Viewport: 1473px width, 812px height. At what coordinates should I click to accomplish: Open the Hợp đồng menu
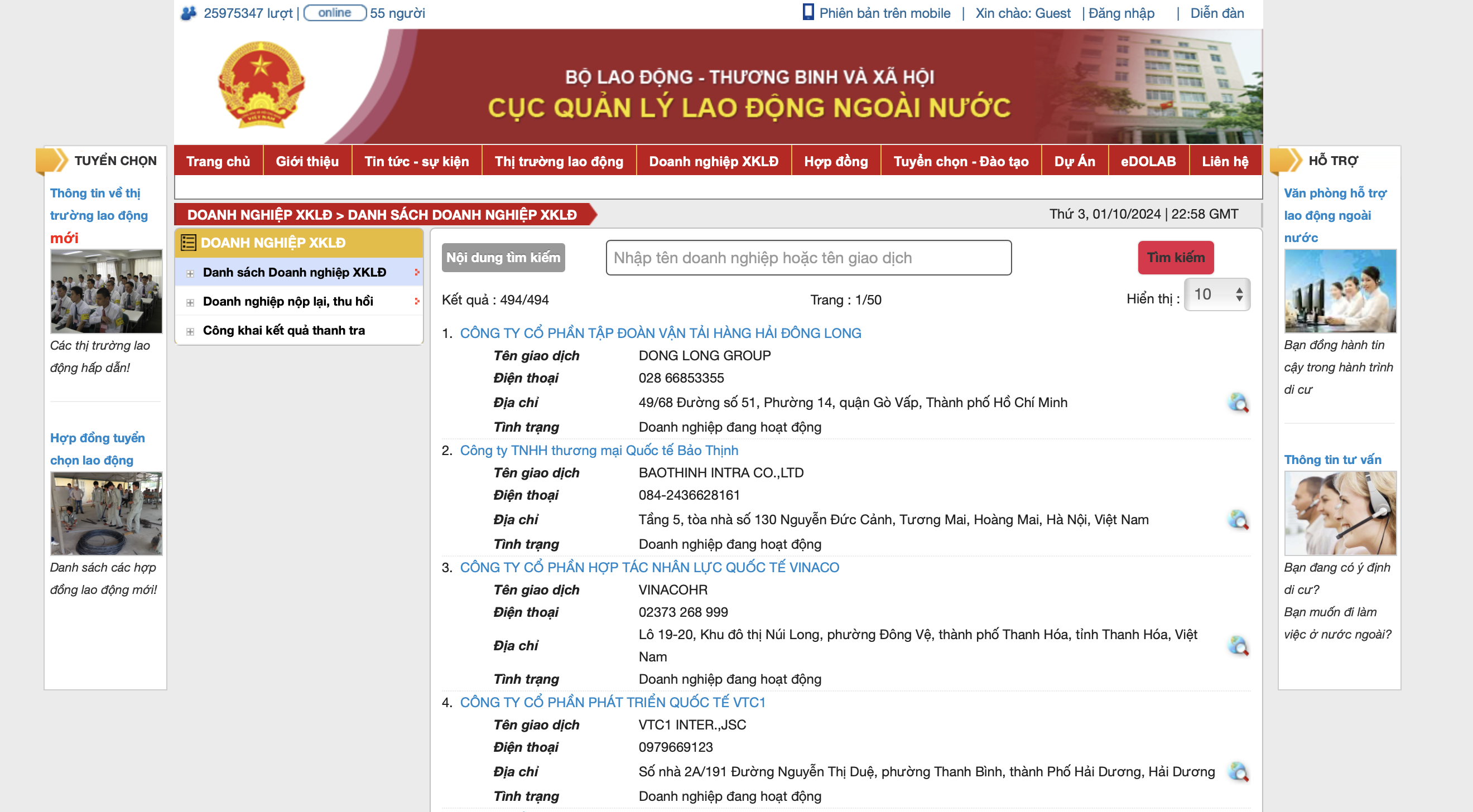pyautogui.click(x=835, y=161)
